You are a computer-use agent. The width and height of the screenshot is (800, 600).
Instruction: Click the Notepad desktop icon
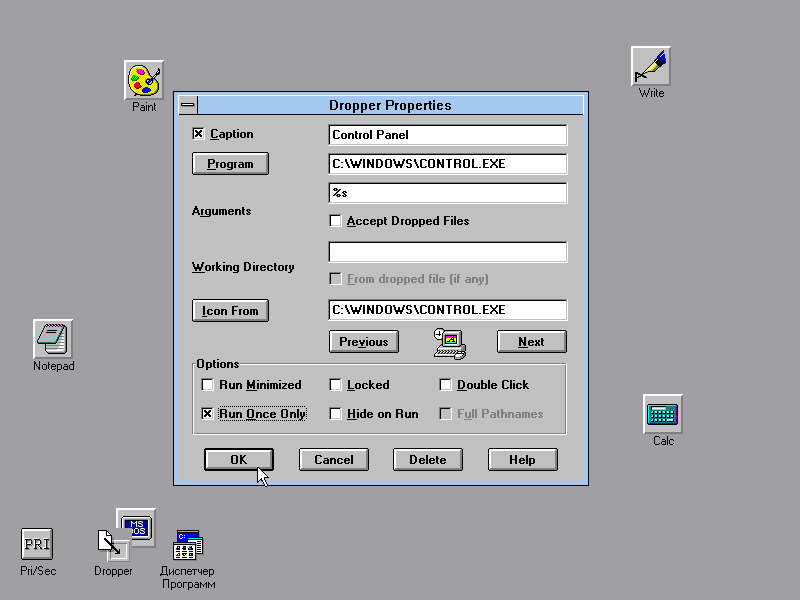pos(53,340)
